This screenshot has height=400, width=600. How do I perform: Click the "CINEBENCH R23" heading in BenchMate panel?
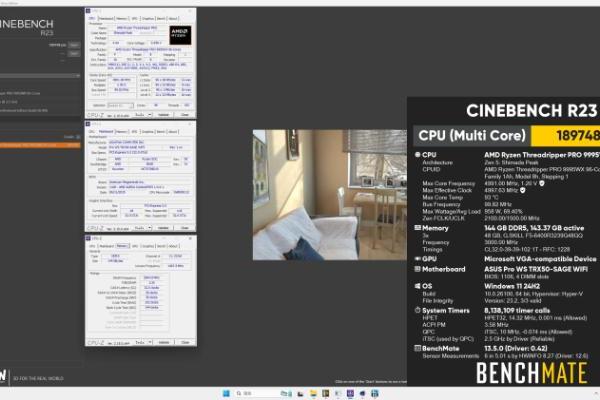point(532,111)
